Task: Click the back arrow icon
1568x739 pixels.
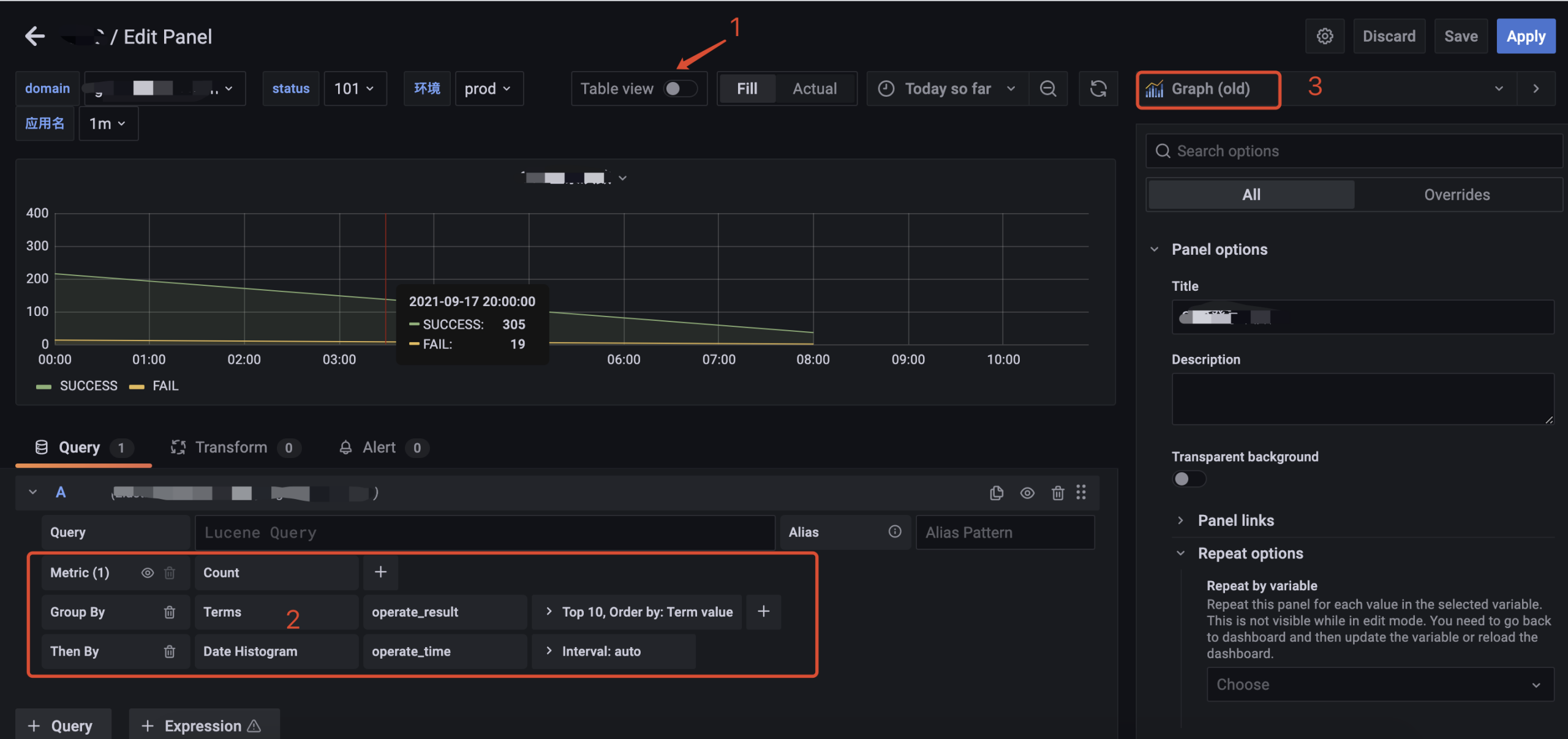Action: click(35, 36)
